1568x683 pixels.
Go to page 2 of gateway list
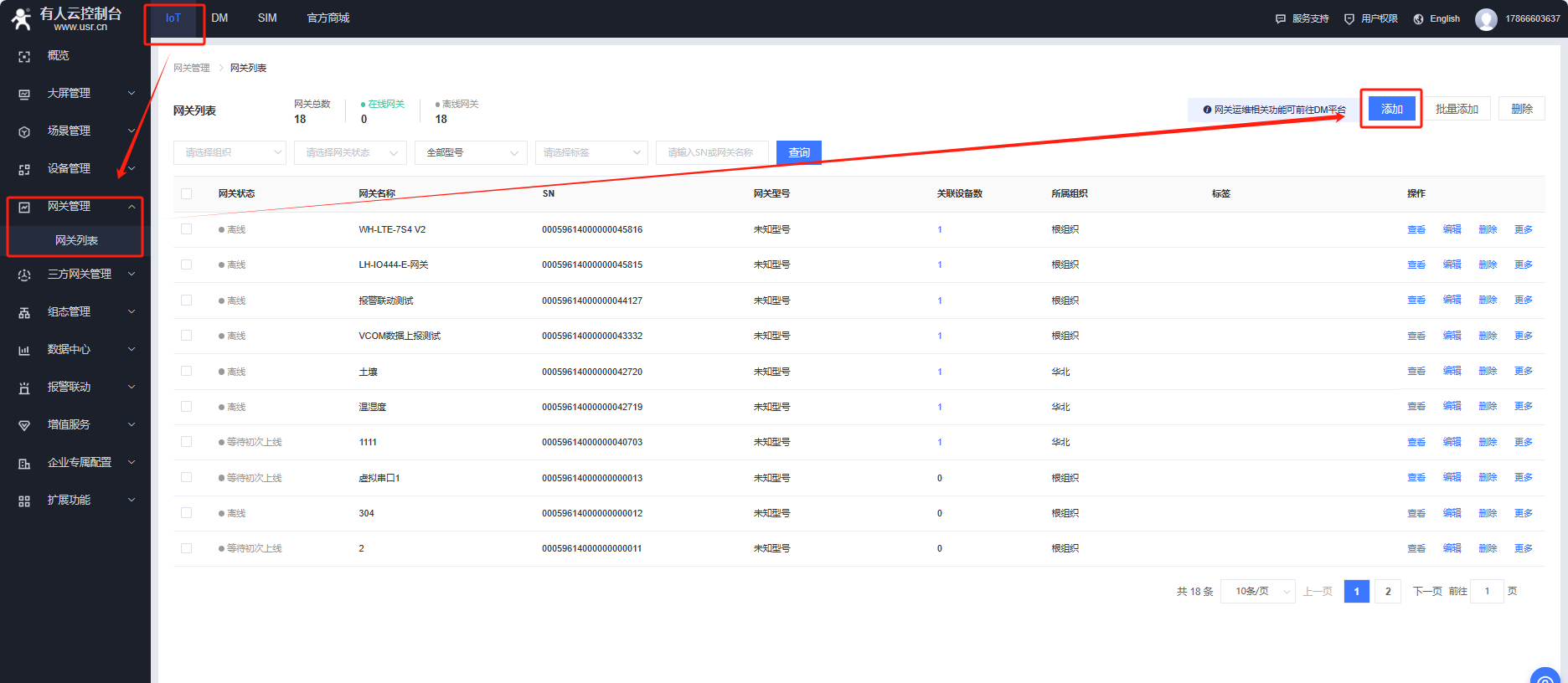pos(1387,591)
